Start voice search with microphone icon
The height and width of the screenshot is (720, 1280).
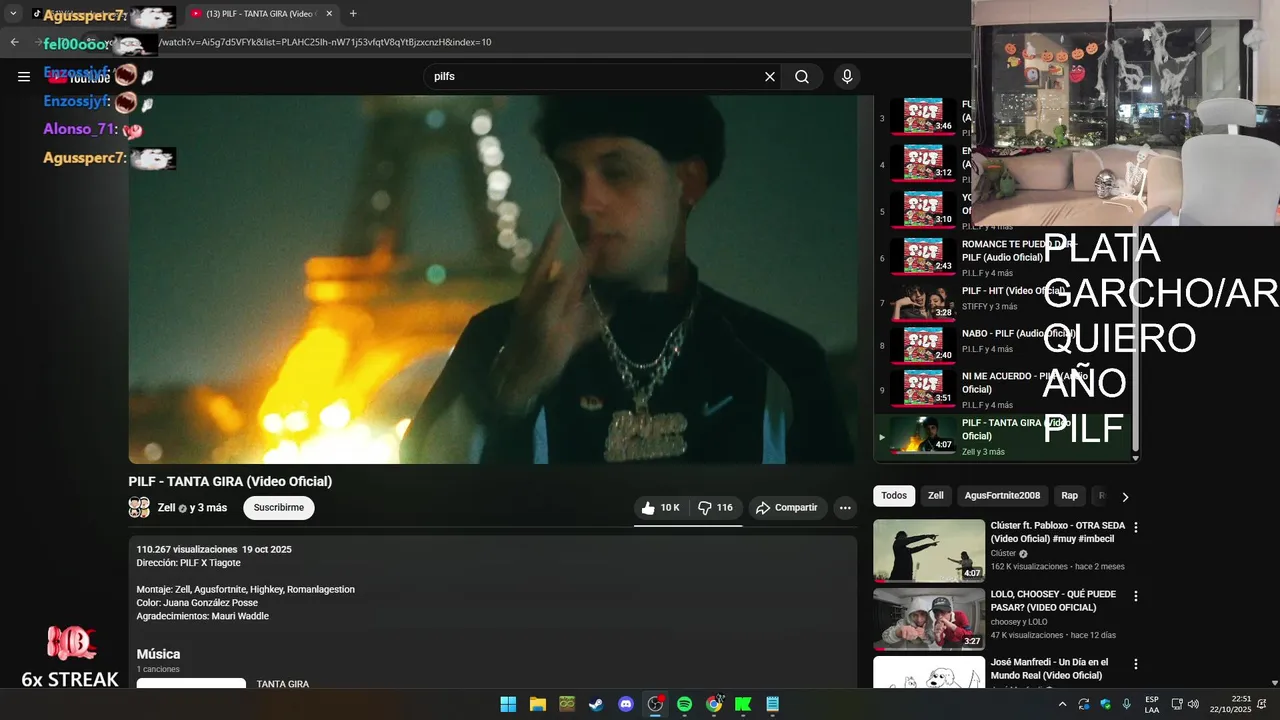pyautogui.click(x=847, y=77)
